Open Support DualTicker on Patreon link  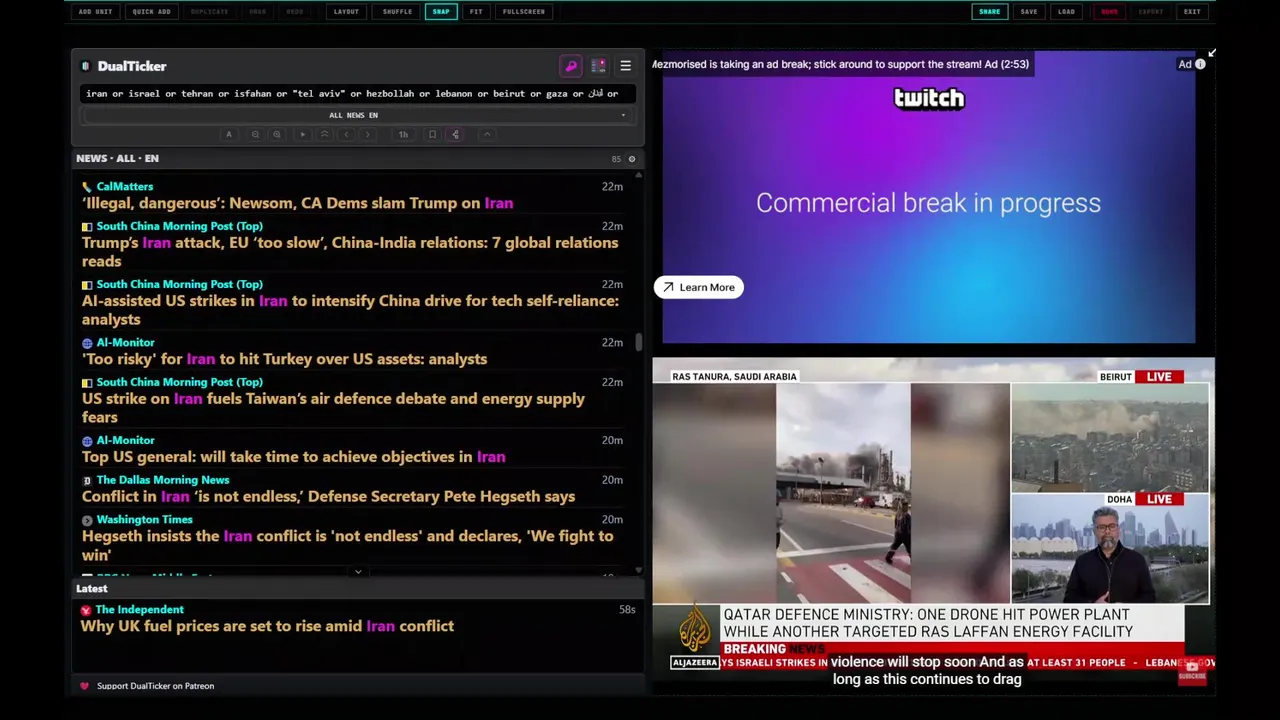coord(155,686)
